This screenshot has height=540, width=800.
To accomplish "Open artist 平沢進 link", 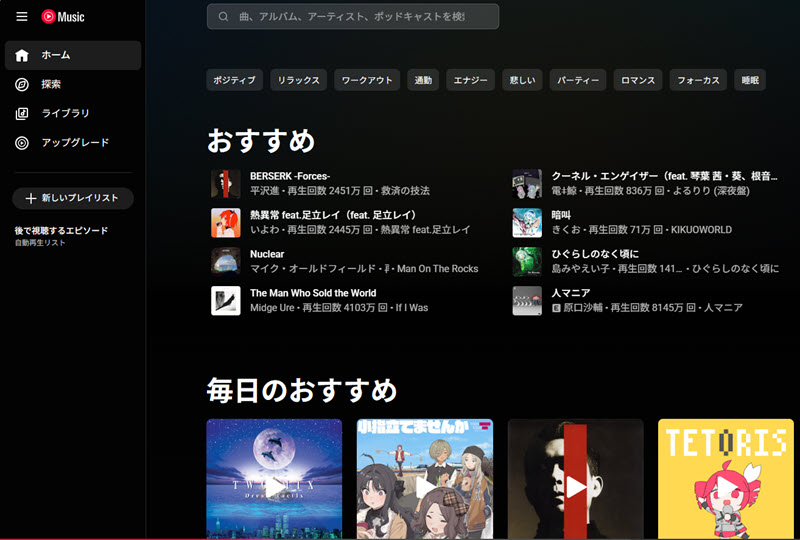I will click(265, 191).
